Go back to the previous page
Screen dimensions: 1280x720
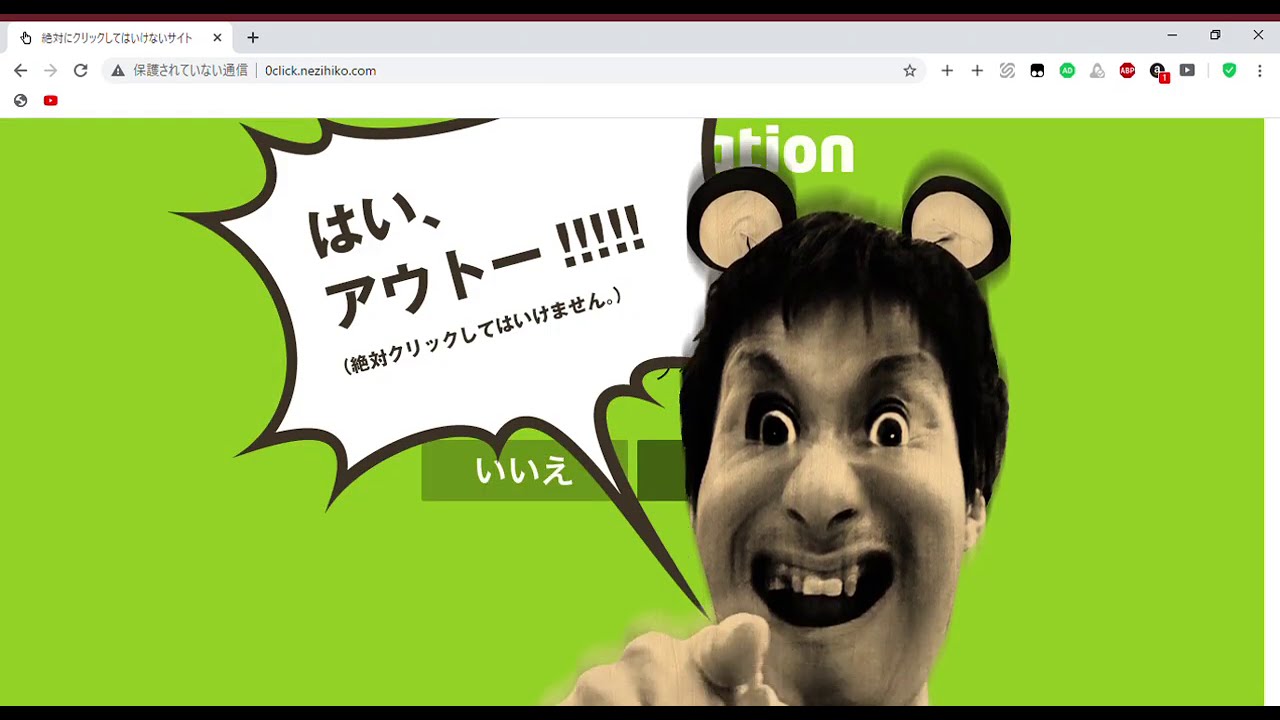tap(20, 71)
